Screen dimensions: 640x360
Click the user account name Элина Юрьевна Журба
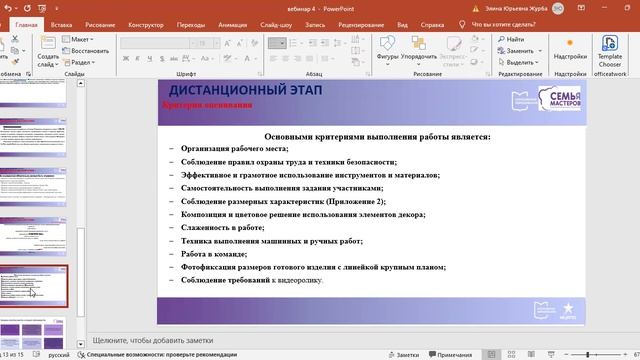coord(516,9)
